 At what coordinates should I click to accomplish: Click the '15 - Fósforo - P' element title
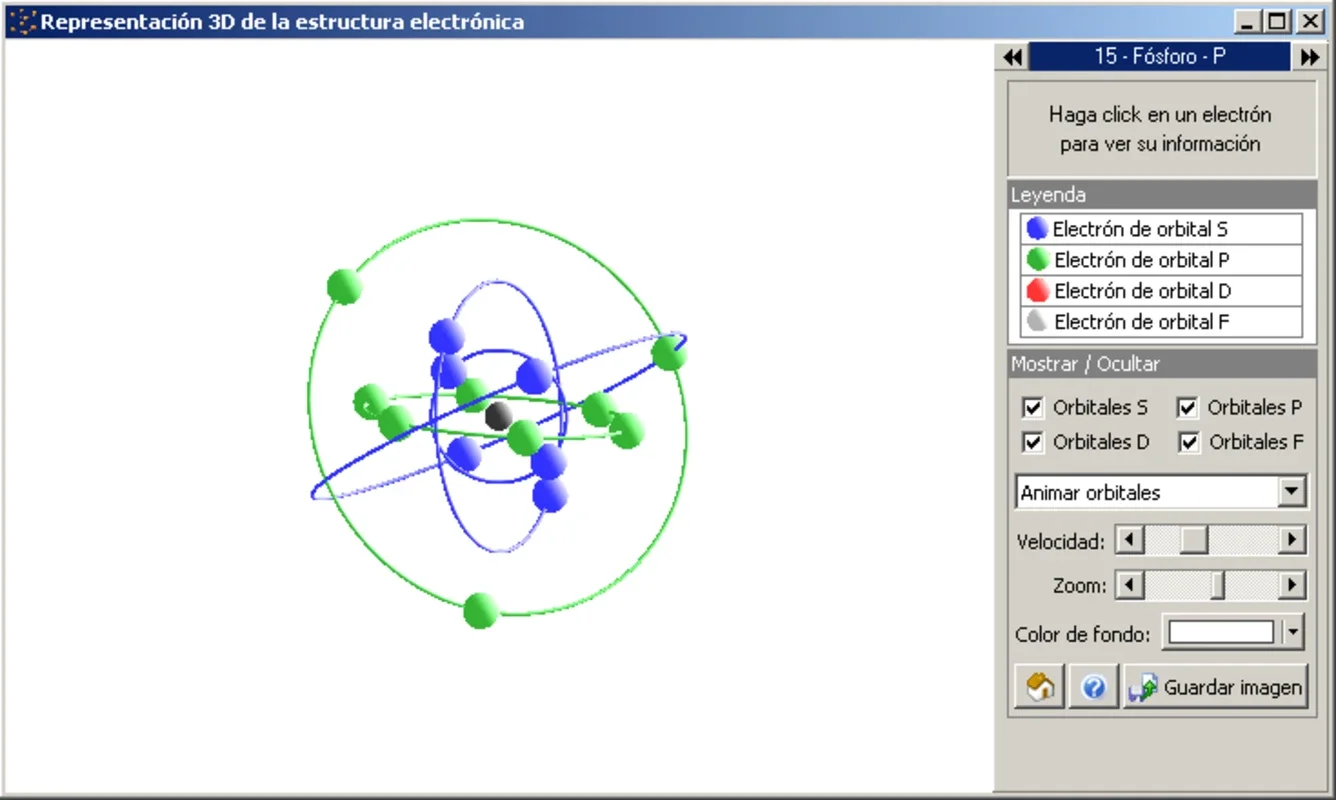coord(1160,57)
